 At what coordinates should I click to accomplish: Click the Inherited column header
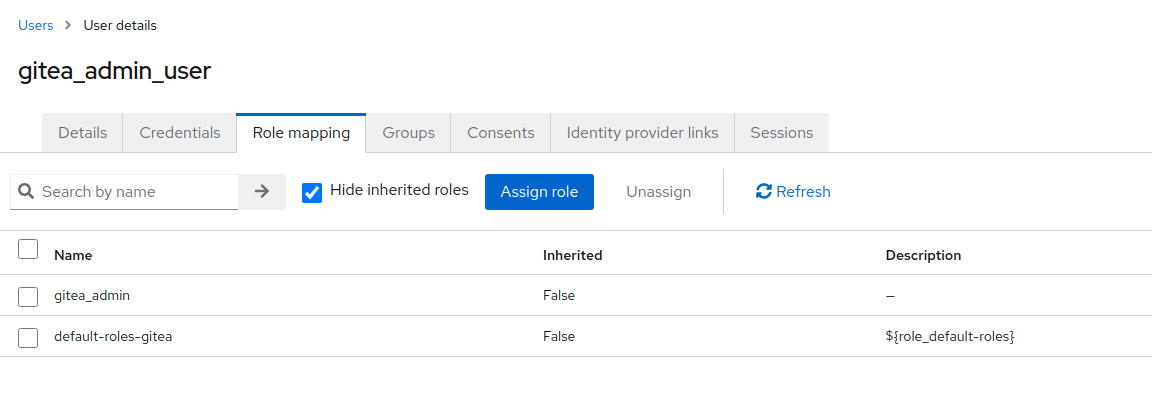tap(572, 255)
